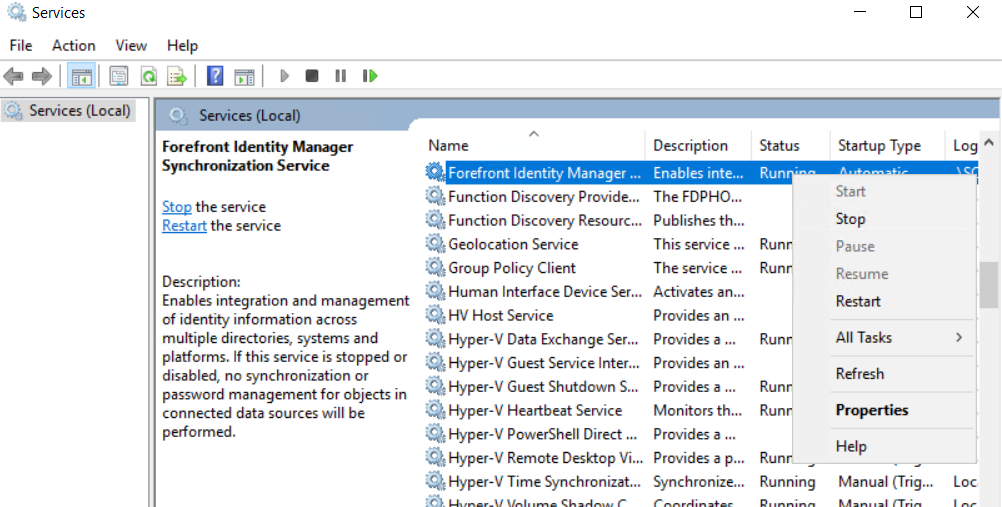Sort by the Description column header
This screenshot has width=1002, height=507.
tap(698, 145)
